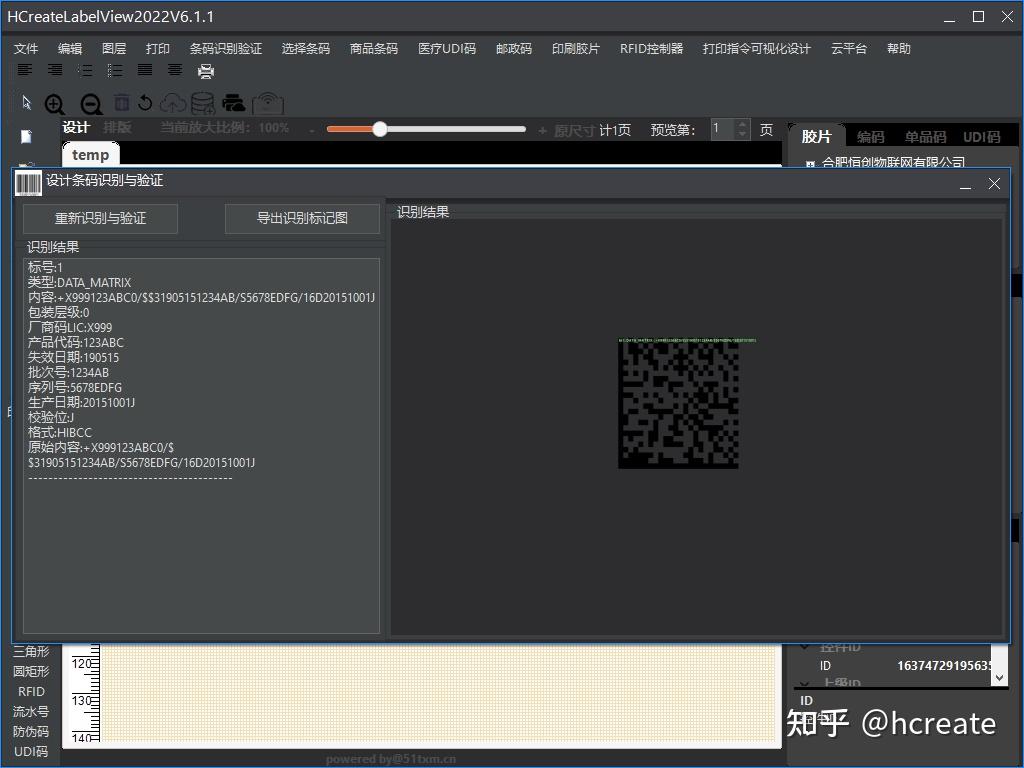Open the database tool icon
This screenshot has height=768, width=1024.
pyautogui.click(x=201, y=103)
